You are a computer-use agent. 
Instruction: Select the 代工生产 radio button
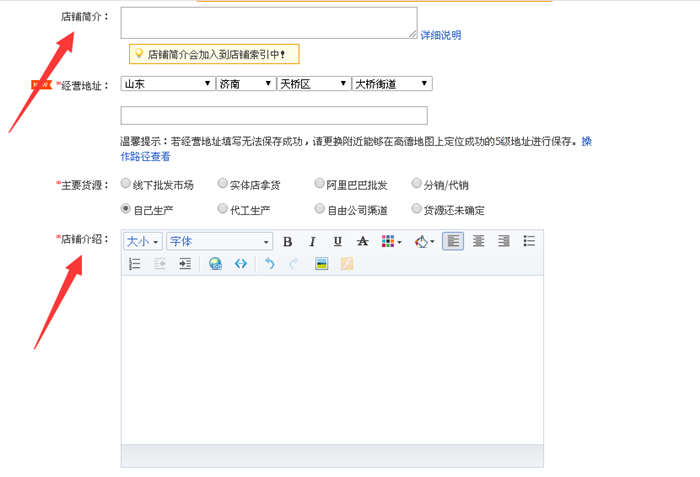[x=223, y=209]
